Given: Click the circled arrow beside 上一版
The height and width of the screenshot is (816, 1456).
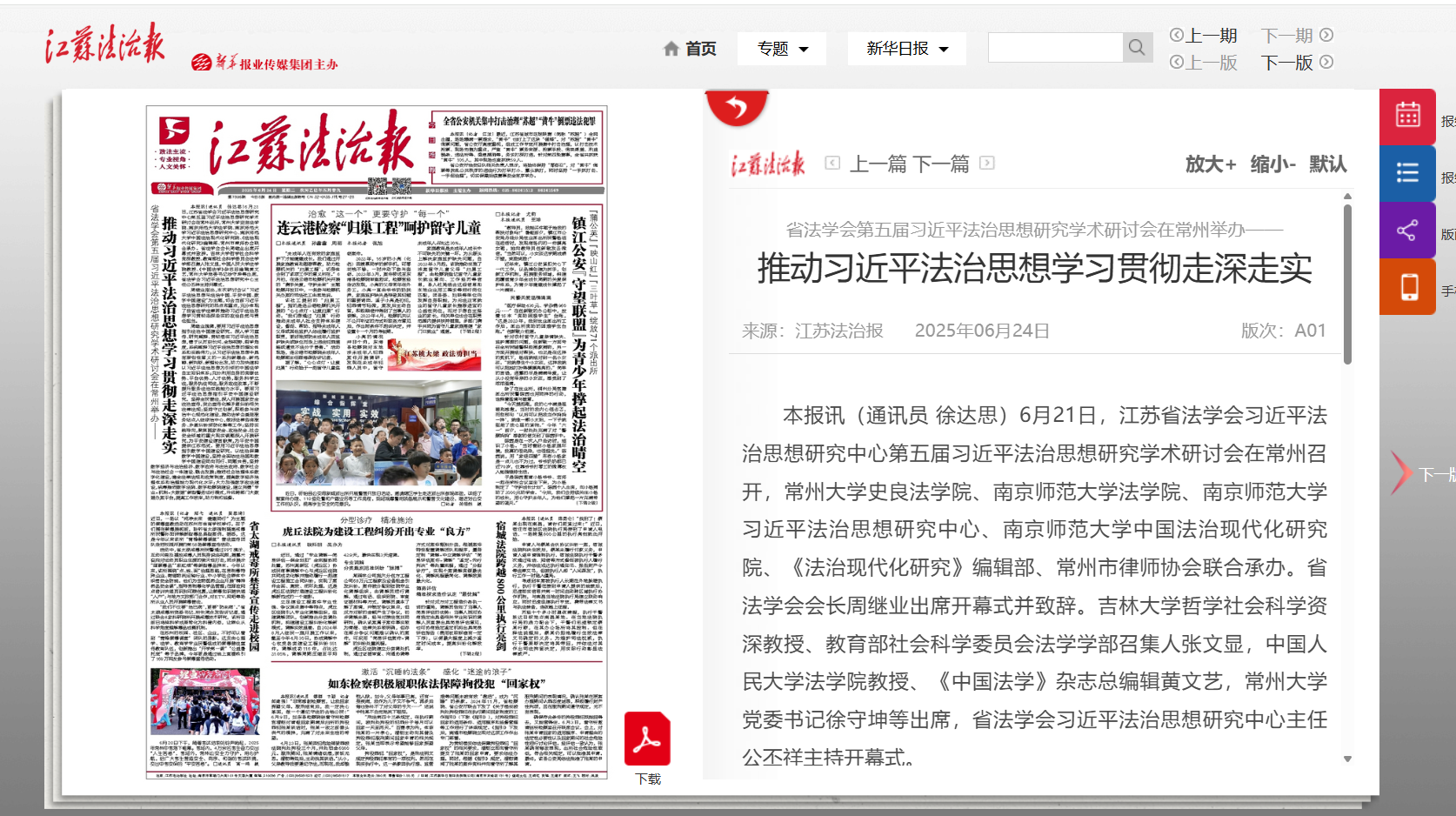Looking at the screenshot, I should tap(1176, 62).
